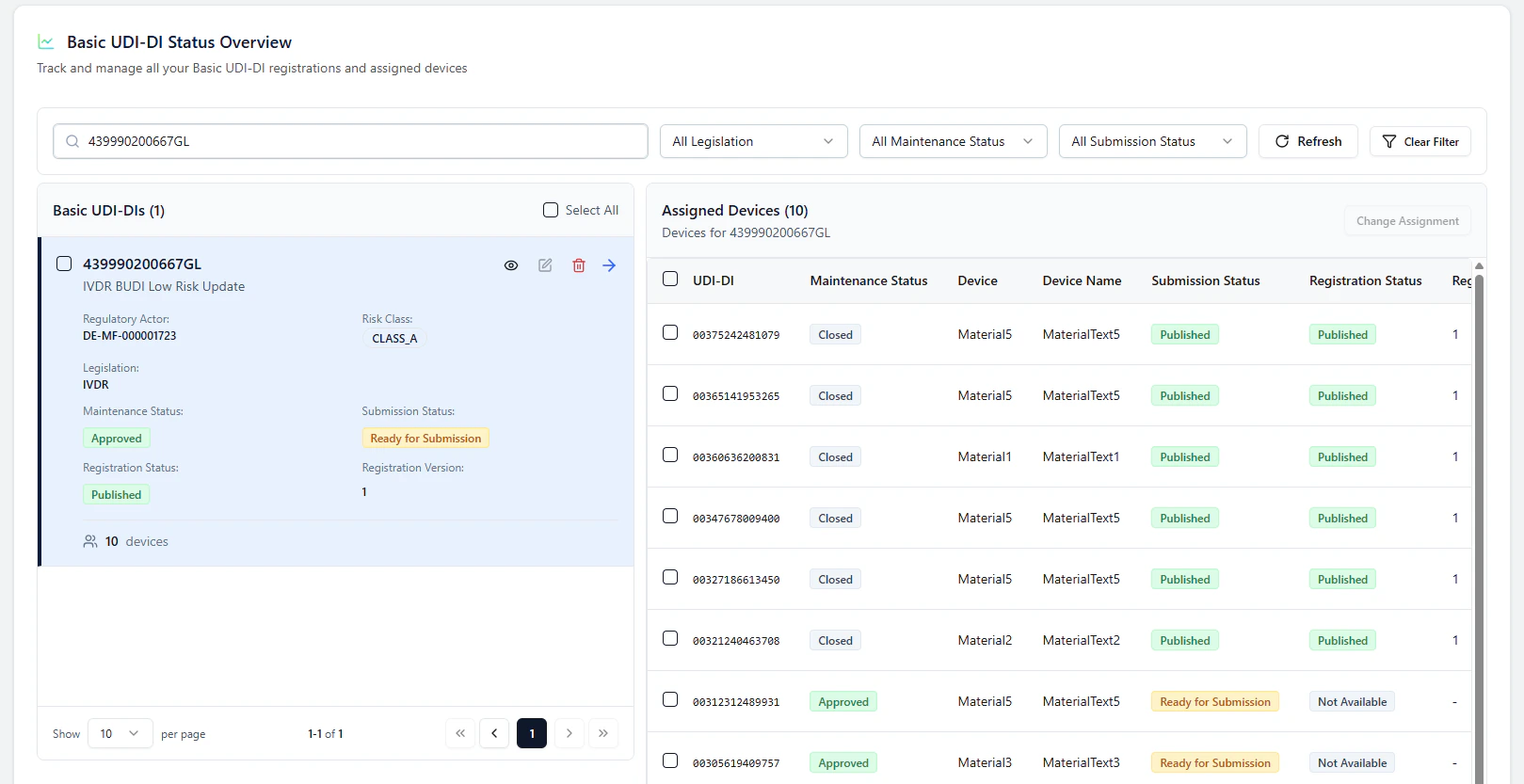1524x784 pixels.
Task: Go to last page of Basic UDI-DIs
Action: (x=603, y=733)
